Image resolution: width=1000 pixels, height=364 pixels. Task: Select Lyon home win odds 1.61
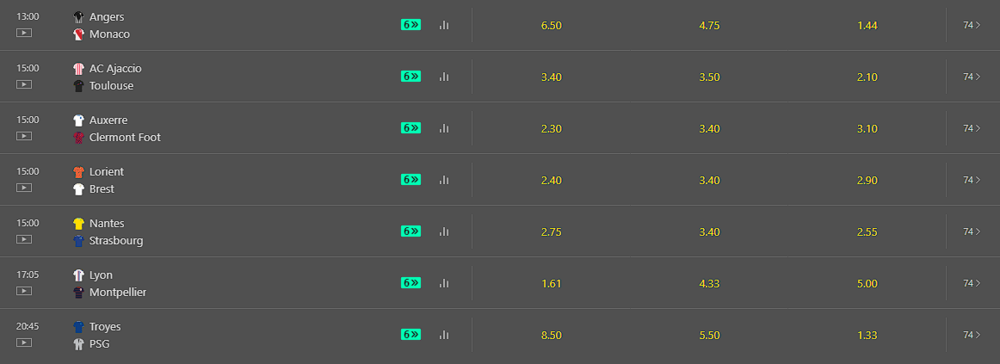(x=551, y=284)
